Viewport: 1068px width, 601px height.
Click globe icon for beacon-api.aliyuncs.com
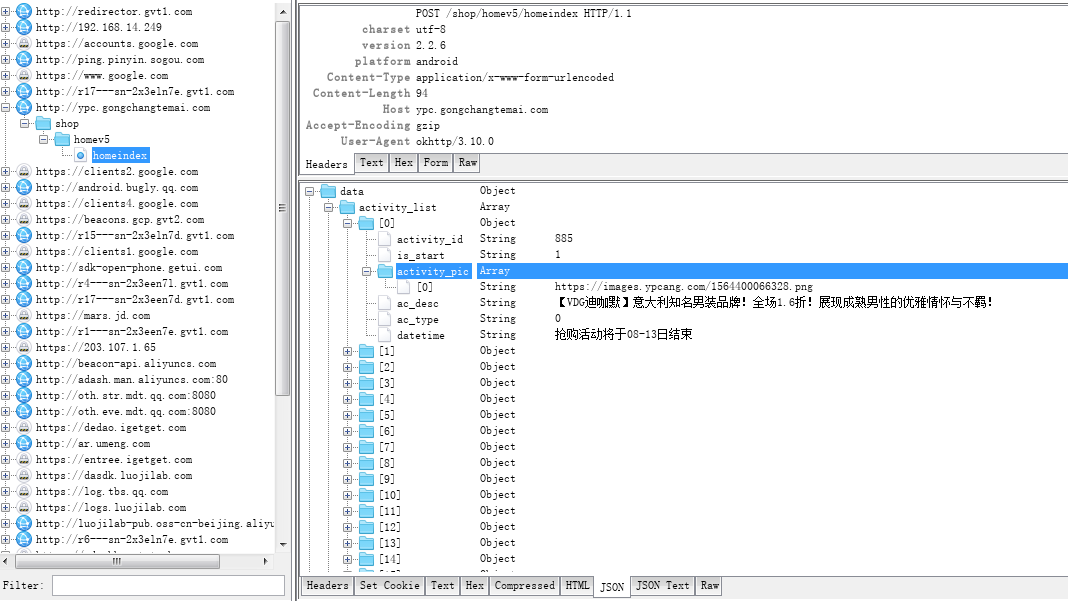(24, 363)
